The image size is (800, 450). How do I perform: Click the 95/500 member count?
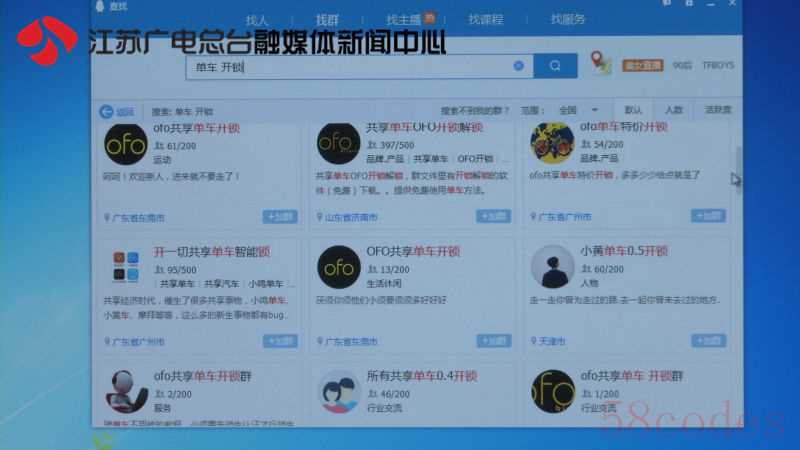(182, 270)
